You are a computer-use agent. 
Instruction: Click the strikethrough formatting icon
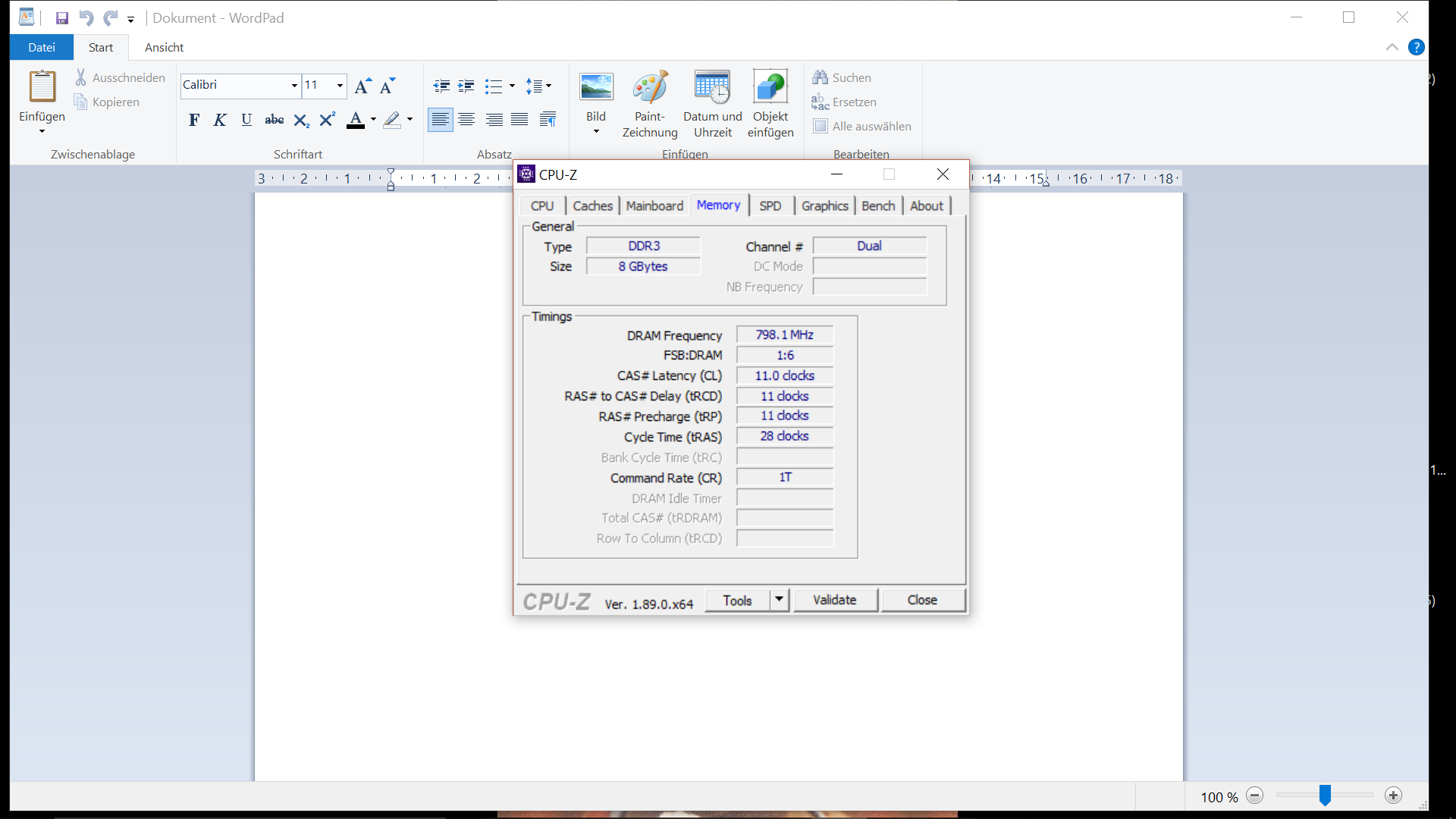coord(274,120)
